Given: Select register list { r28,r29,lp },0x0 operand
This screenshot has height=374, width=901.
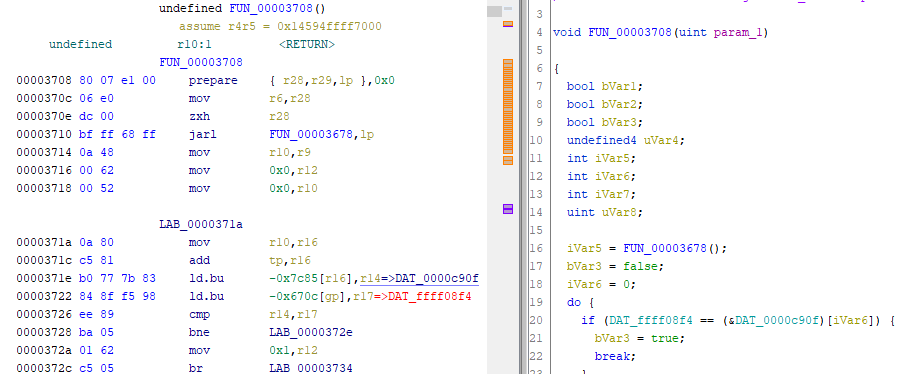Looking at the screenshot, I should click(332, 80).
